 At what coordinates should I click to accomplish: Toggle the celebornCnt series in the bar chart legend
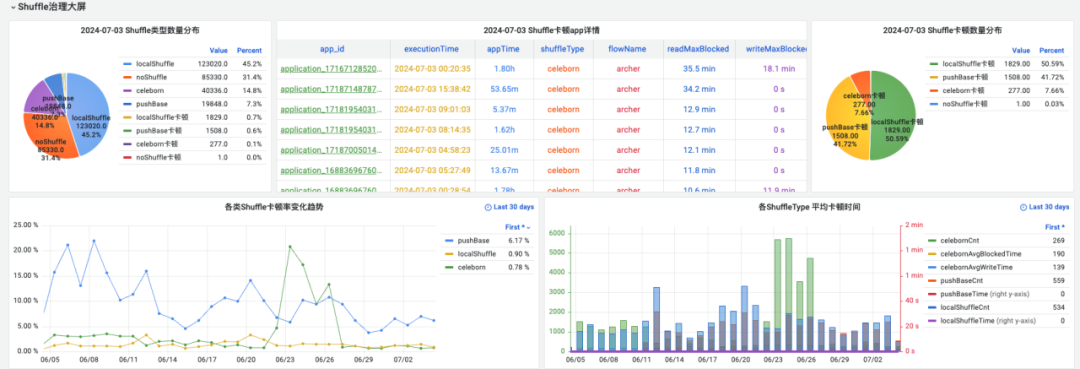coord(959,240)
